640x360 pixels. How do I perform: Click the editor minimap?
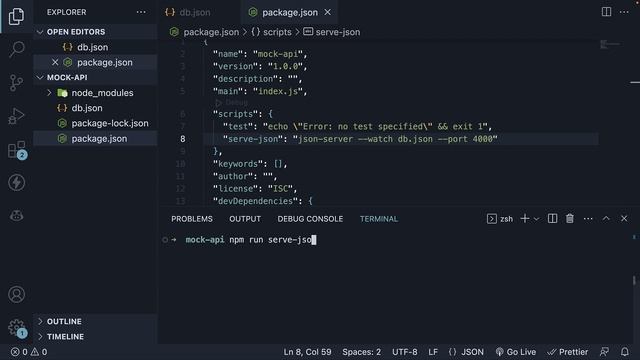pyautogui.click(x=610, y=44)
